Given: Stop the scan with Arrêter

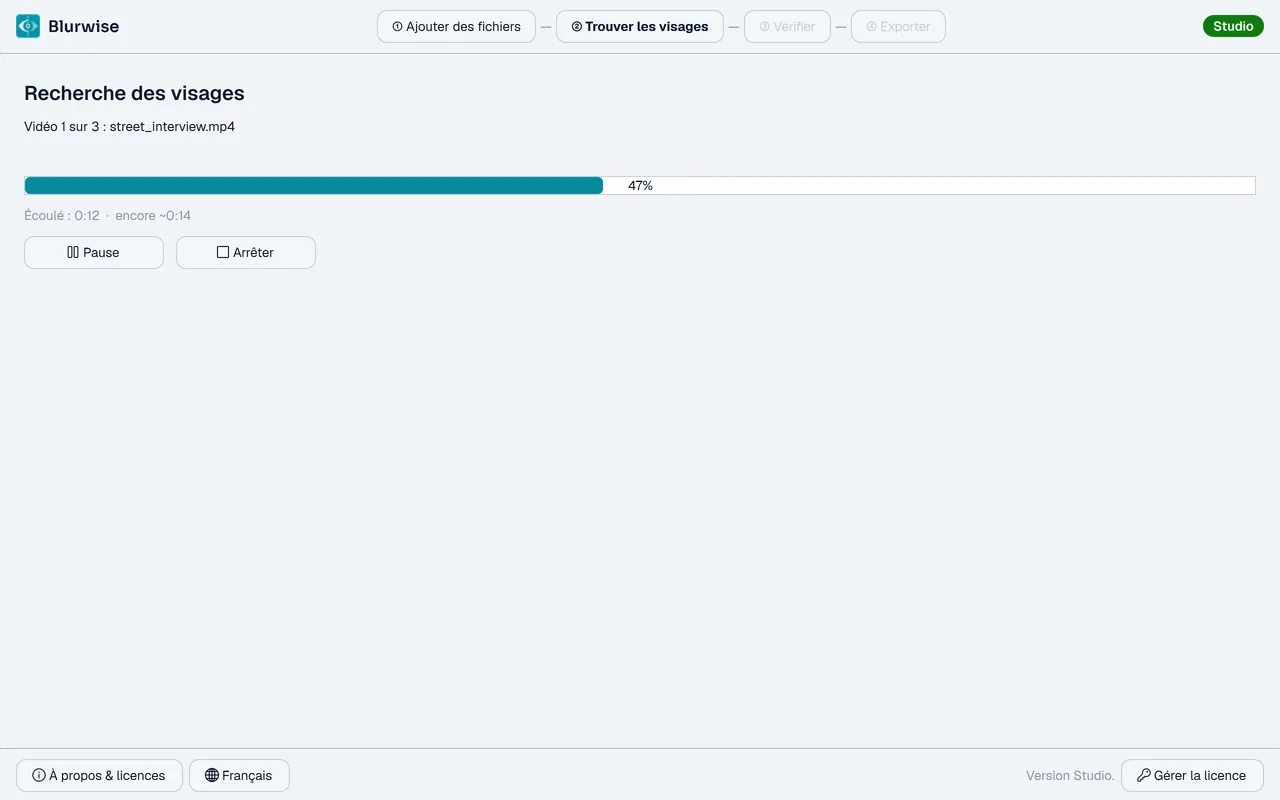Looking at the screenshot, I should pos(246,252).
